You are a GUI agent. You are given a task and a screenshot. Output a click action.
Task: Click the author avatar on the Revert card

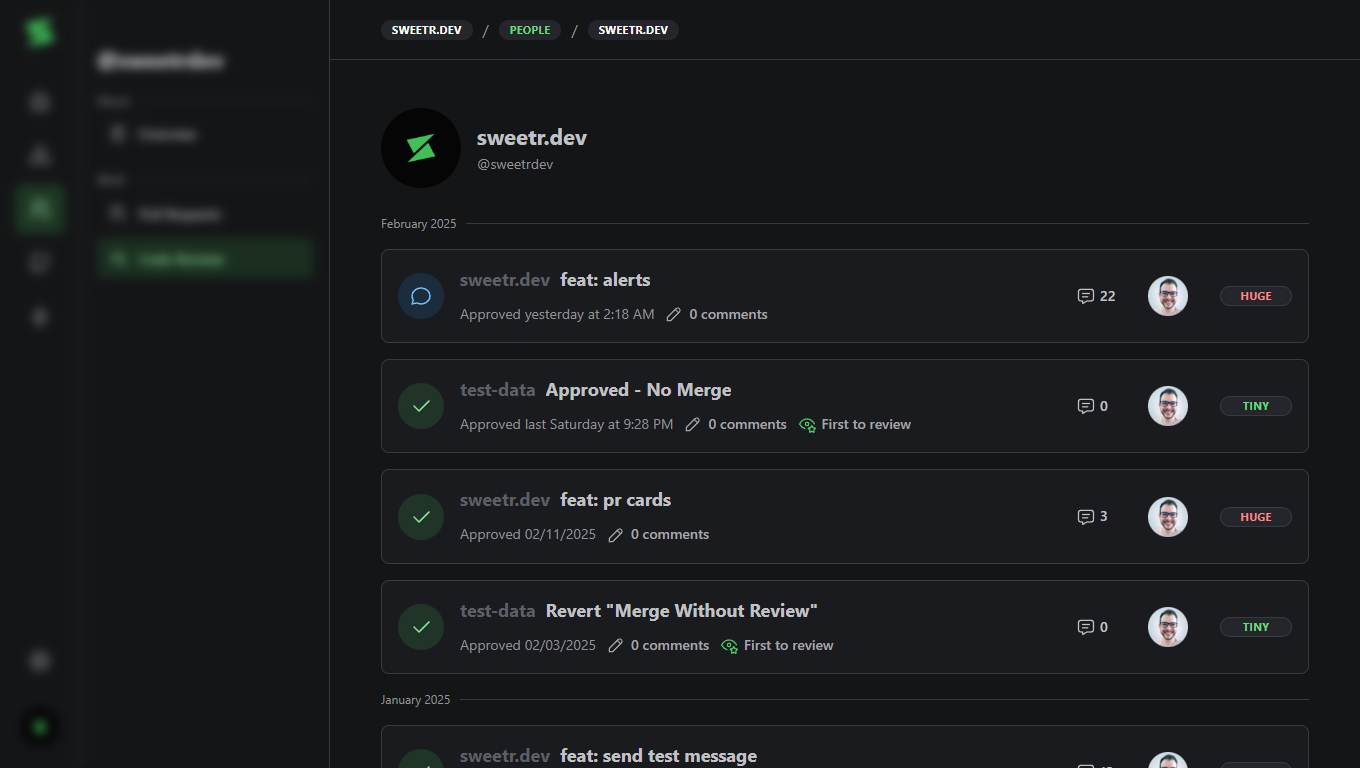point(1168,627)
